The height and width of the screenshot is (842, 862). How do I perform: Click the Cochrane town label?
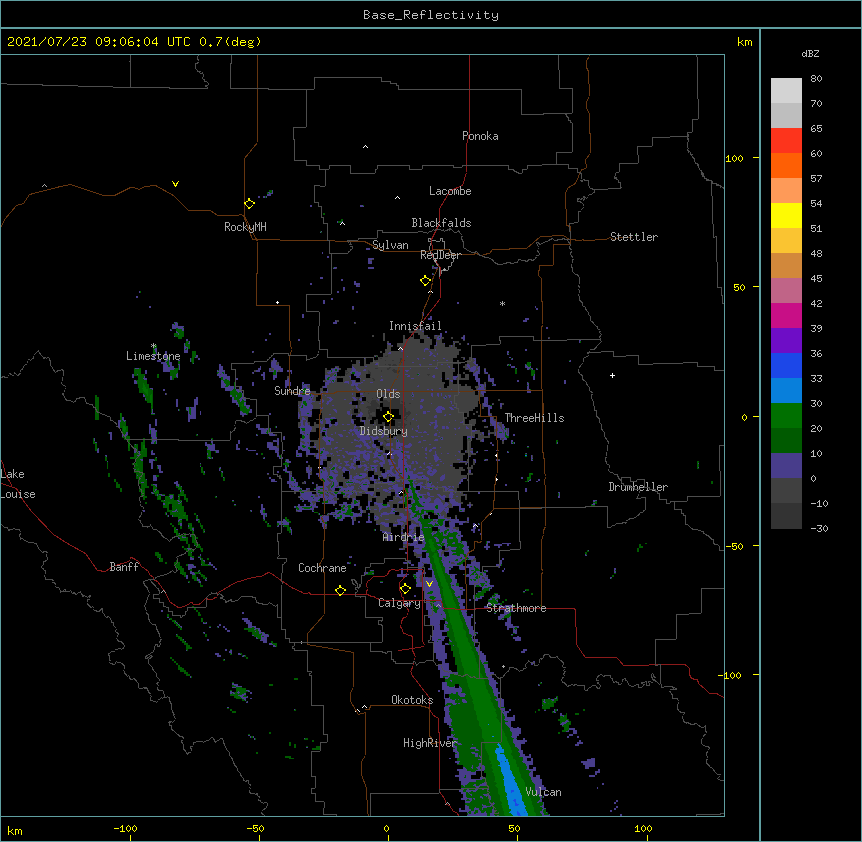[322, 568]
